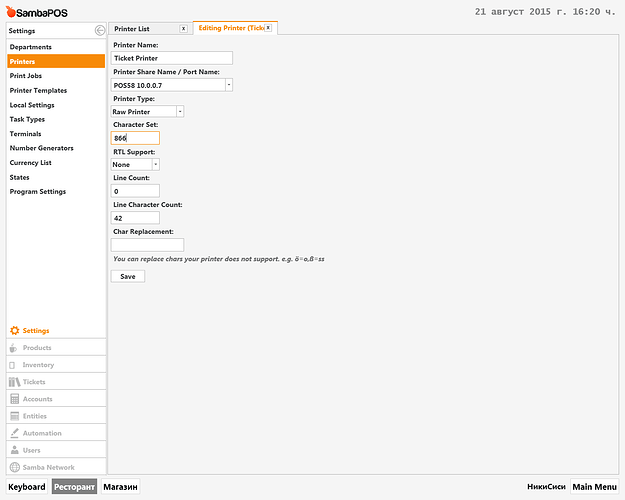Viewport: 625px width, 500px height.
Task: Click the Tickets books icon
Action: (14, 382)
